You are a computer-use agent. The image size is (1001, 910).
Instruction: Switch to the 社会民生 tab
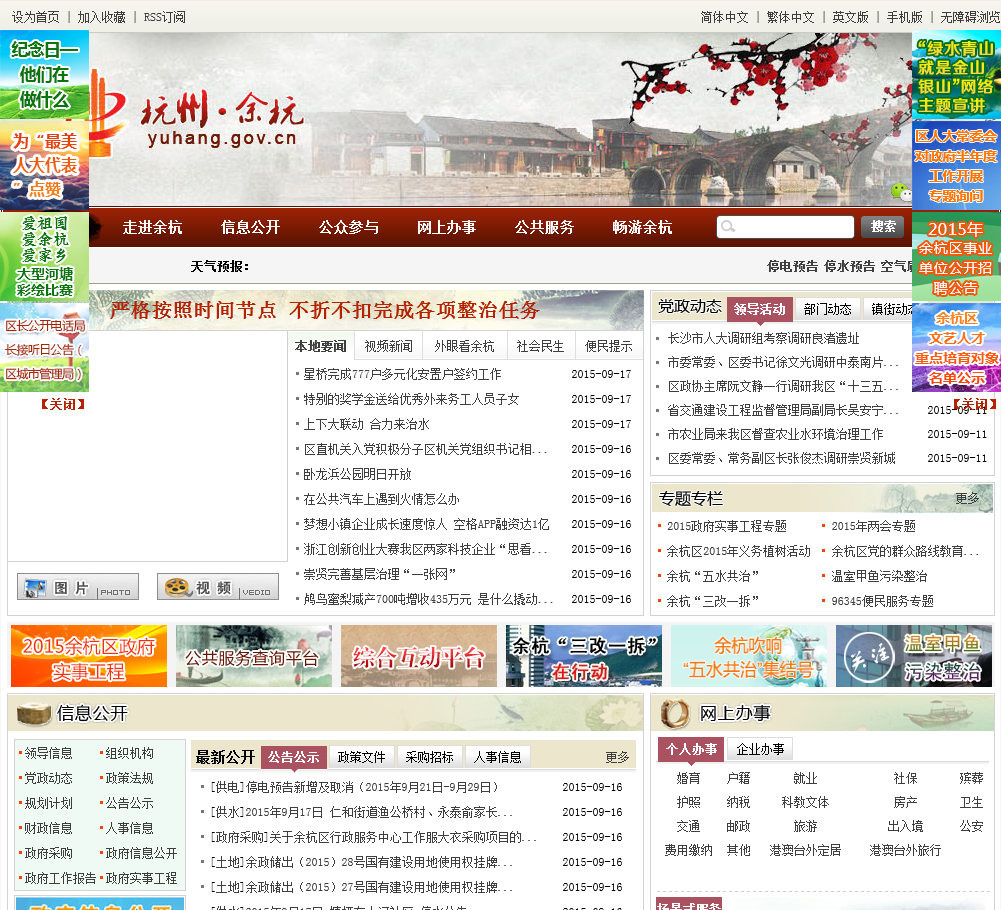(x=540, y=346)
